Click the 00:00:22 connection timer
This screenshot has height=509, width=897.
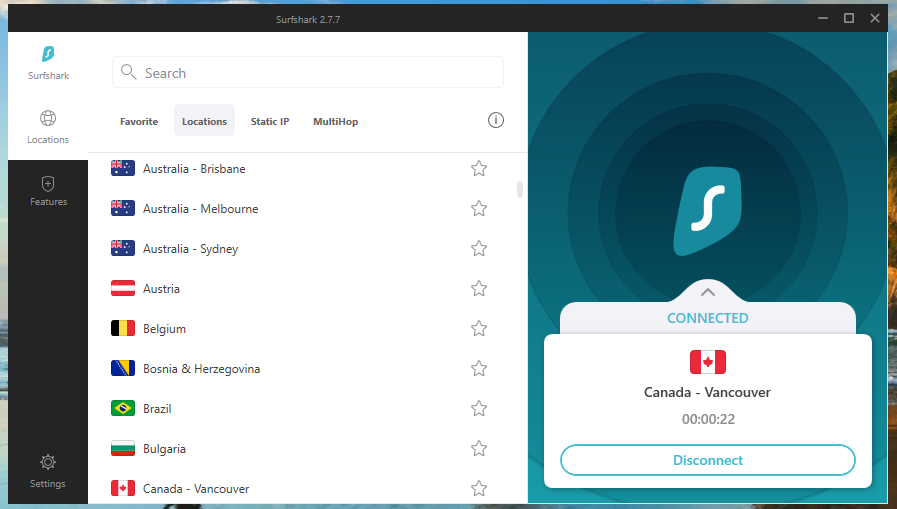click(708, 419)
